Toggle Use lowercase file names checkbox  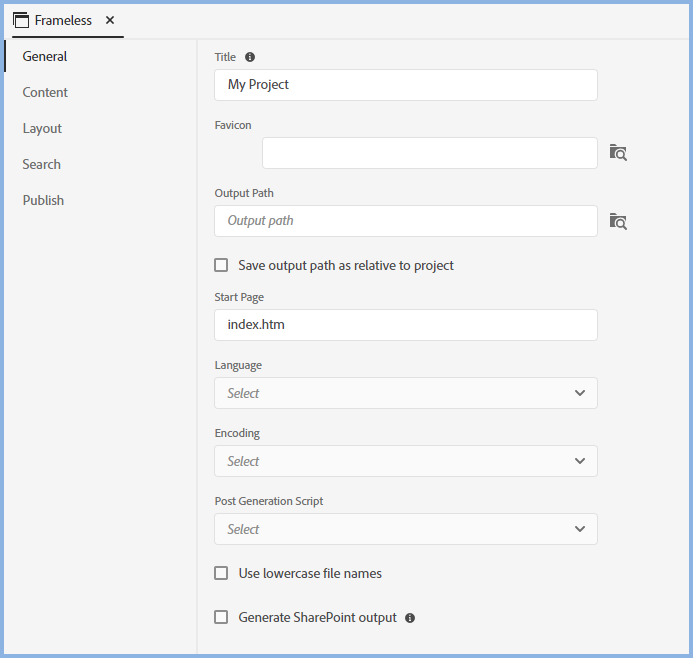221,573
